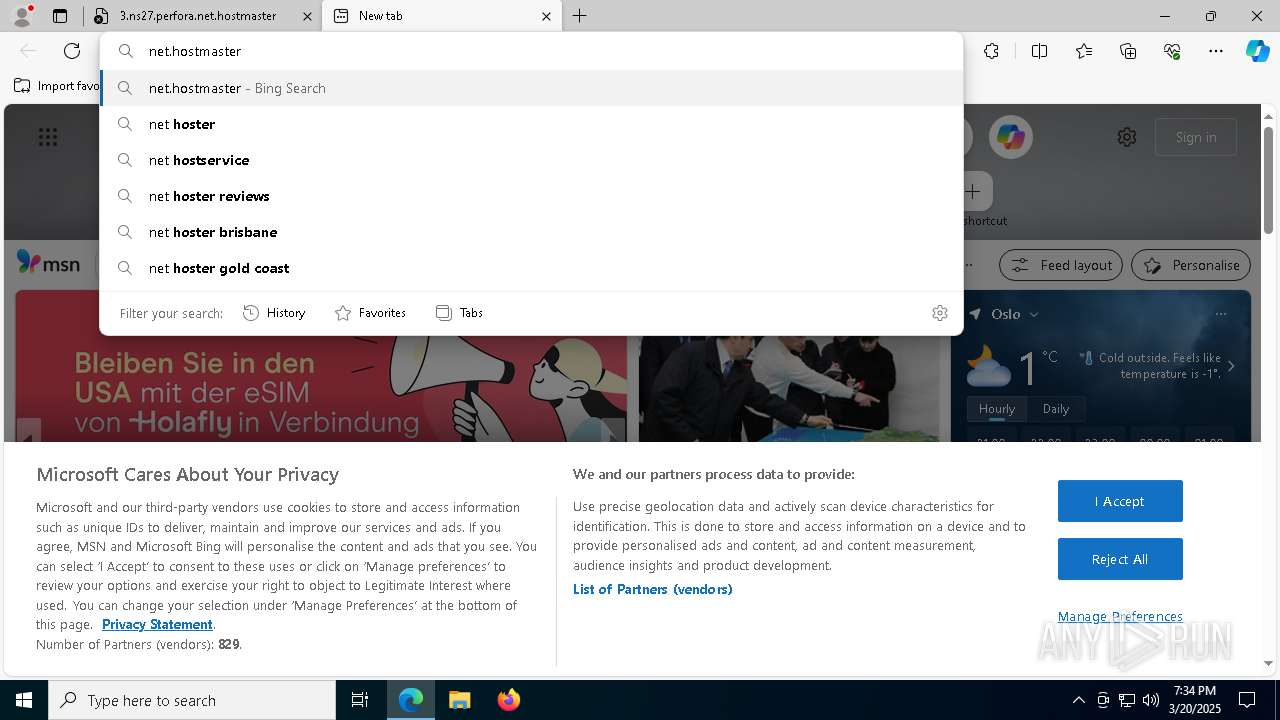Click the Reject All button

pos(1120,559)
